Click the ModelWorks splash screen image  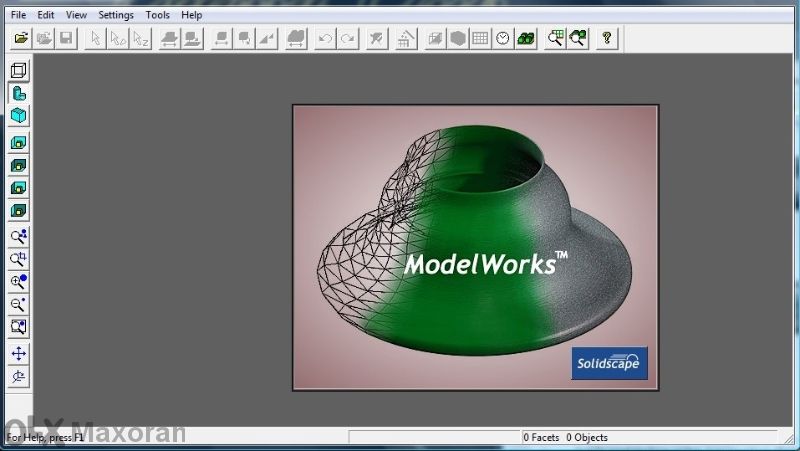476,248
